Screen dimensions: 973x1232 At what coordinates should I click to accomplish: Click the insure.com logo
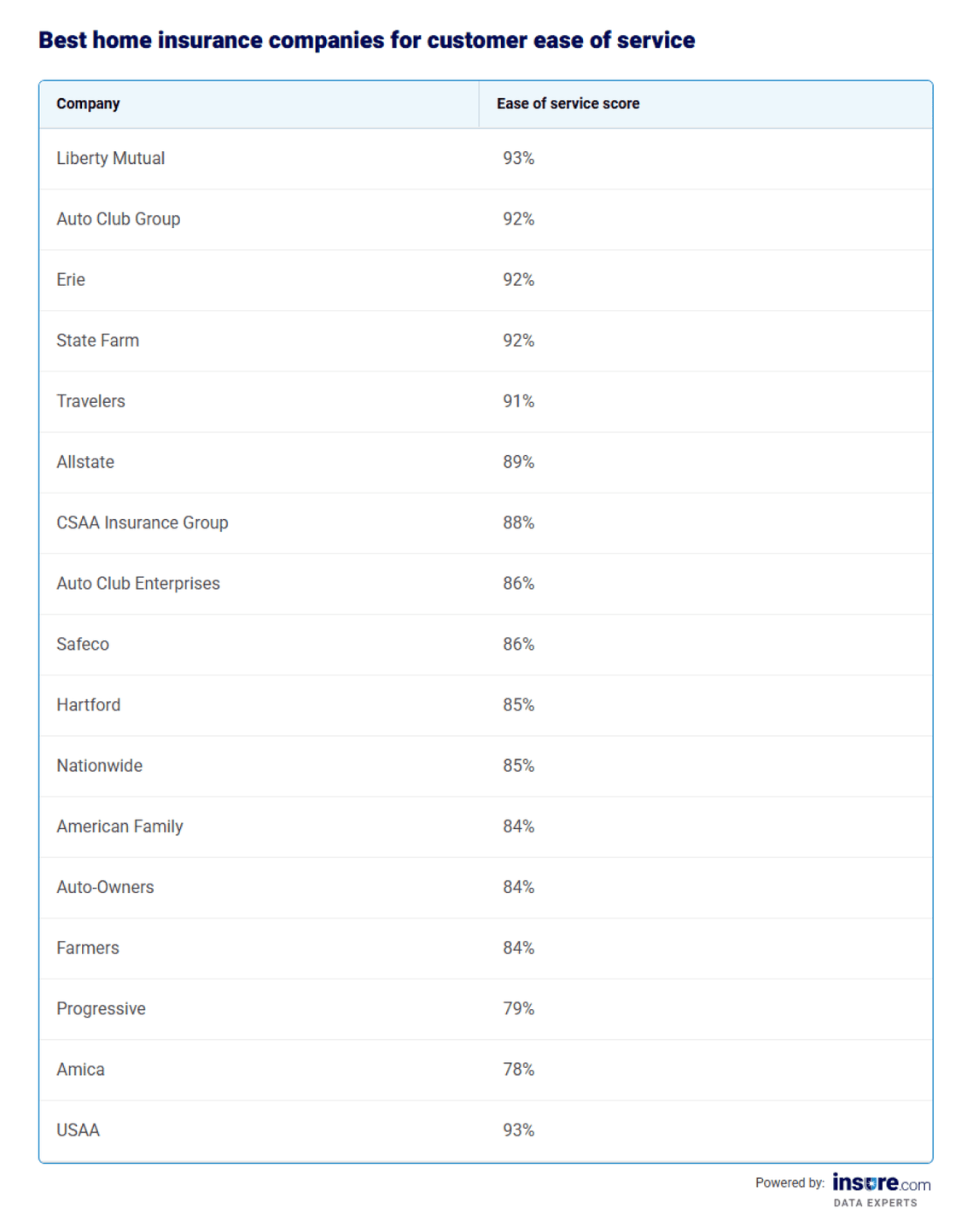(x=881, y=1184)
